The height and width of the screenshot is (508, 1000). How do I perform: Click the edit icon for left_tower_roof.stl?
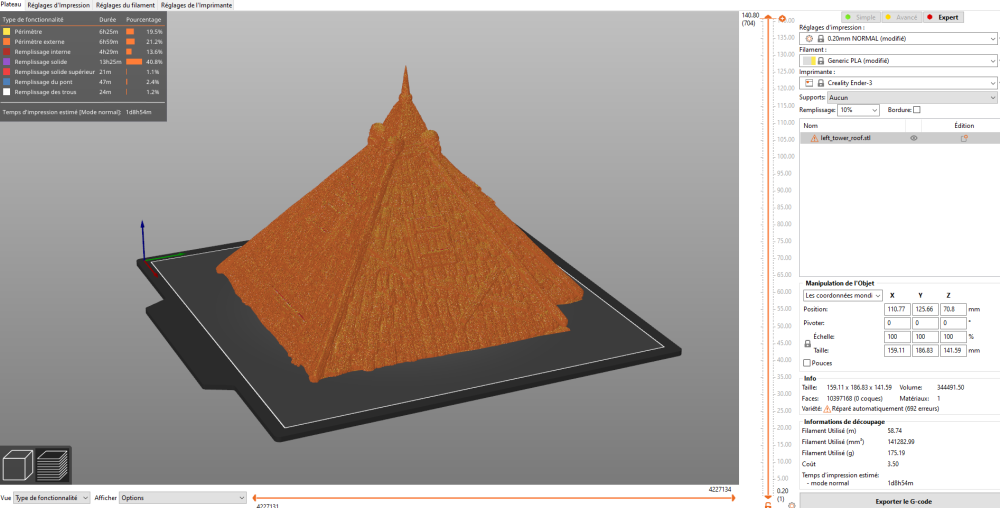(964, 138)
